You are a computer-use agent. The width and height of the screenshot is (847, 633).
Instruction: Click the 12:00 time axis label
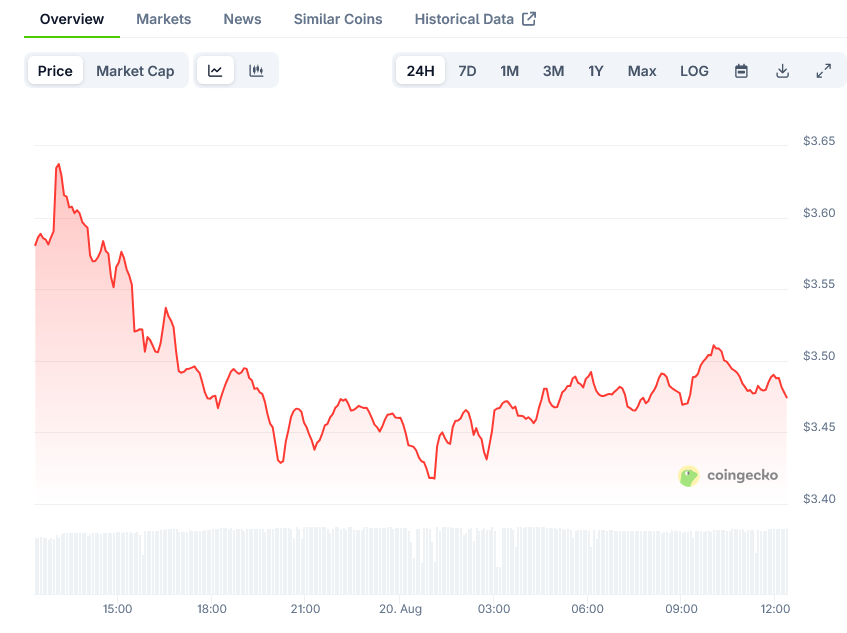coord(775,609)
